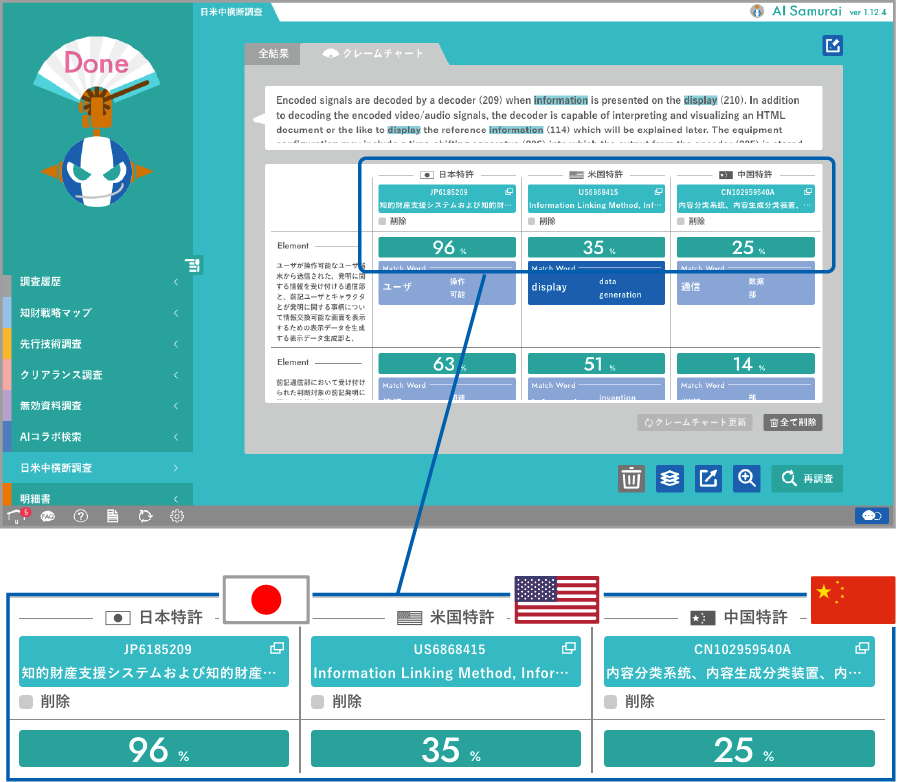The width and height of the screenshot is (900, 782).
Task: Click the trash can delete icon
Action: [631, 479]
